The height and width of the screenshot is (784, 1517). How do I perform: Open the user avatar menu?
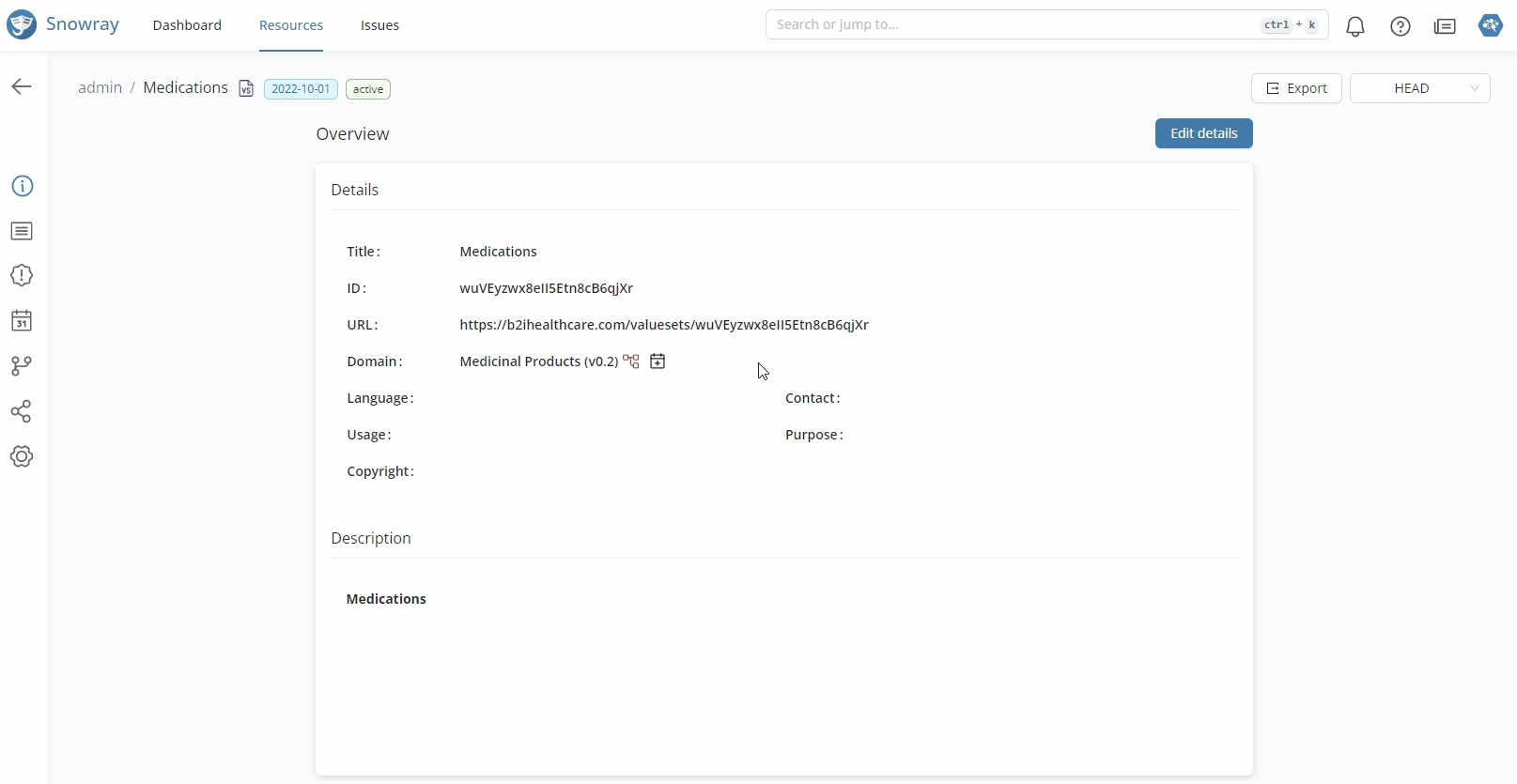pos(1490,25)
